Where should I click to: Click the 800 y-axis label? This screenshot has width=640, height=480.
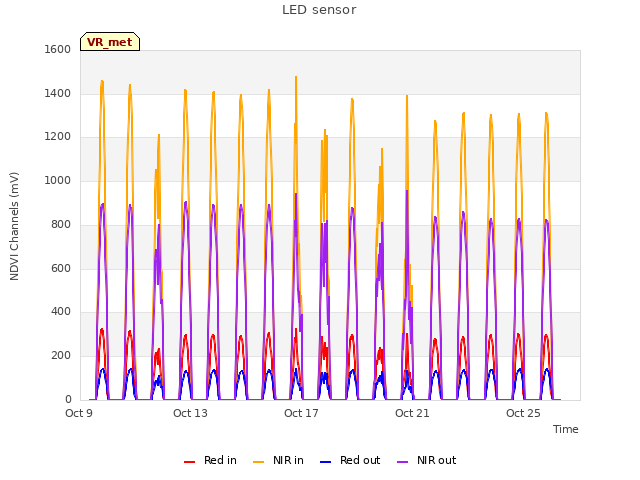pos(61,224)
